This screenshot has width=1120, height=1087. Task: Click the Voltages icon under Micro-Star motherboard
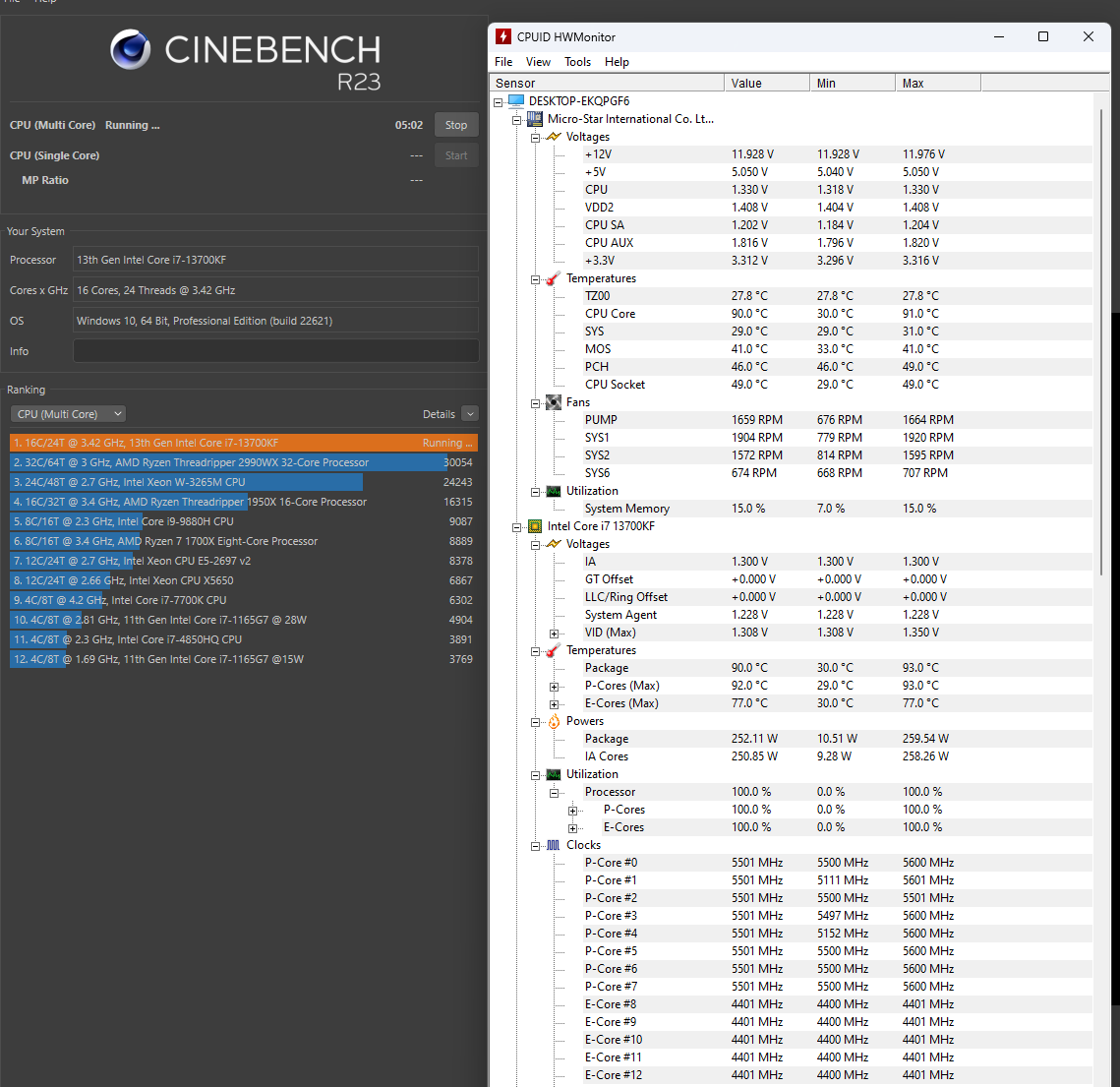click(x=554, y=137)
